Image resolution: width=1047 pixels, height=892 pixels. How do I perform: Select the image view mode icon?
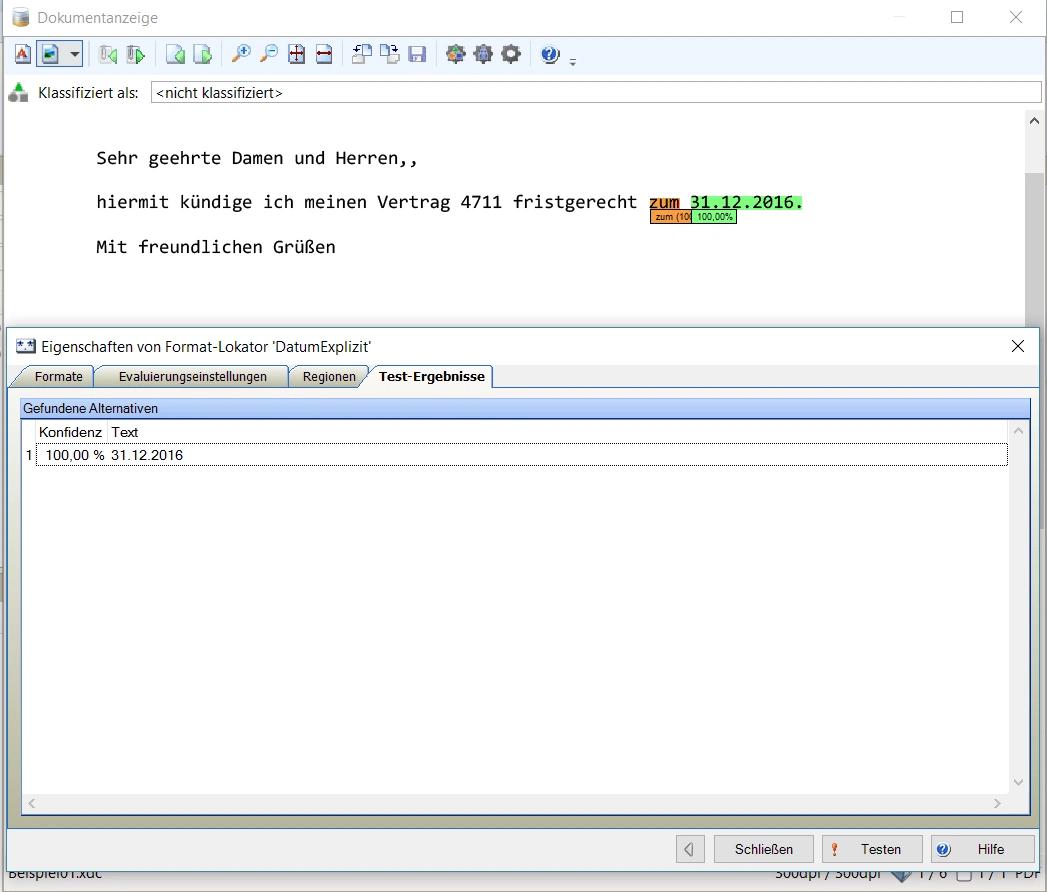tap(50, 54)
